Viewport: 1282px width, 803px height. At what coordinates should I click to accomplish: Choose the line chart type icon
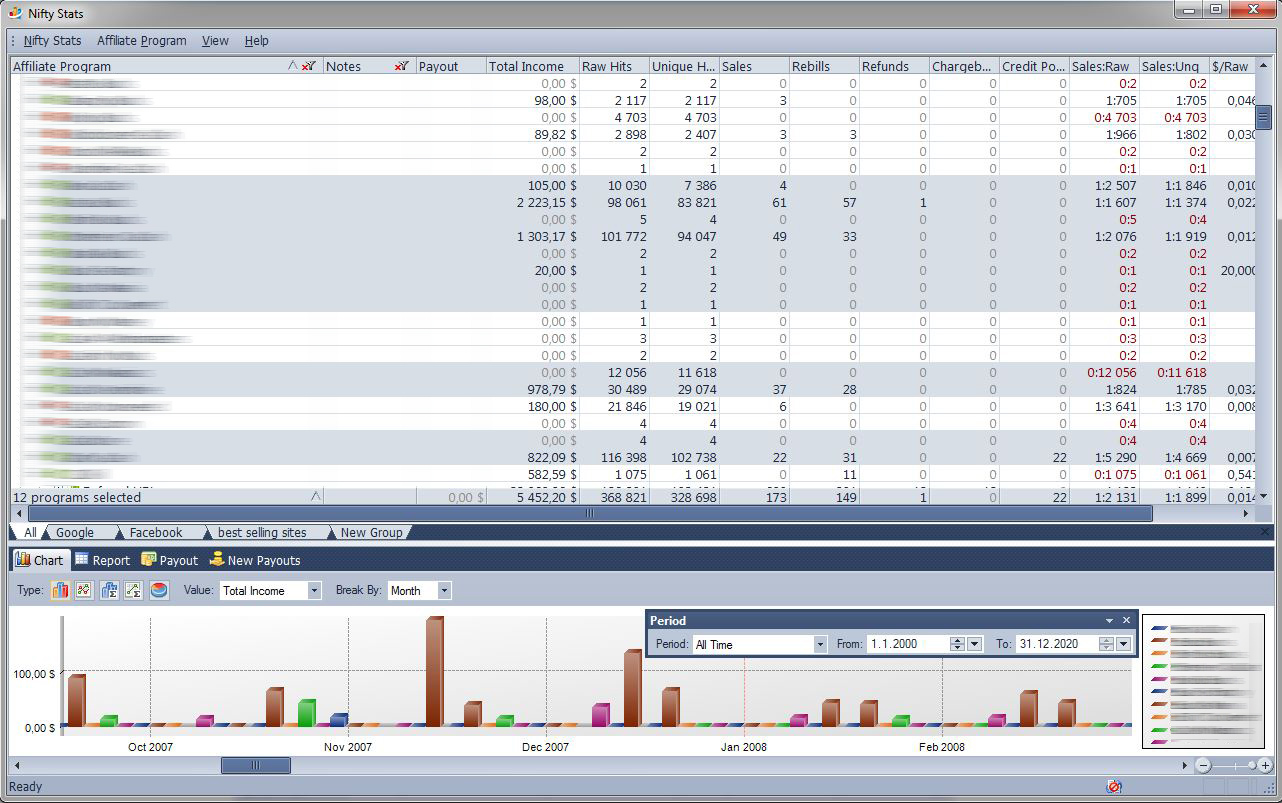click(x=84, y=591)
